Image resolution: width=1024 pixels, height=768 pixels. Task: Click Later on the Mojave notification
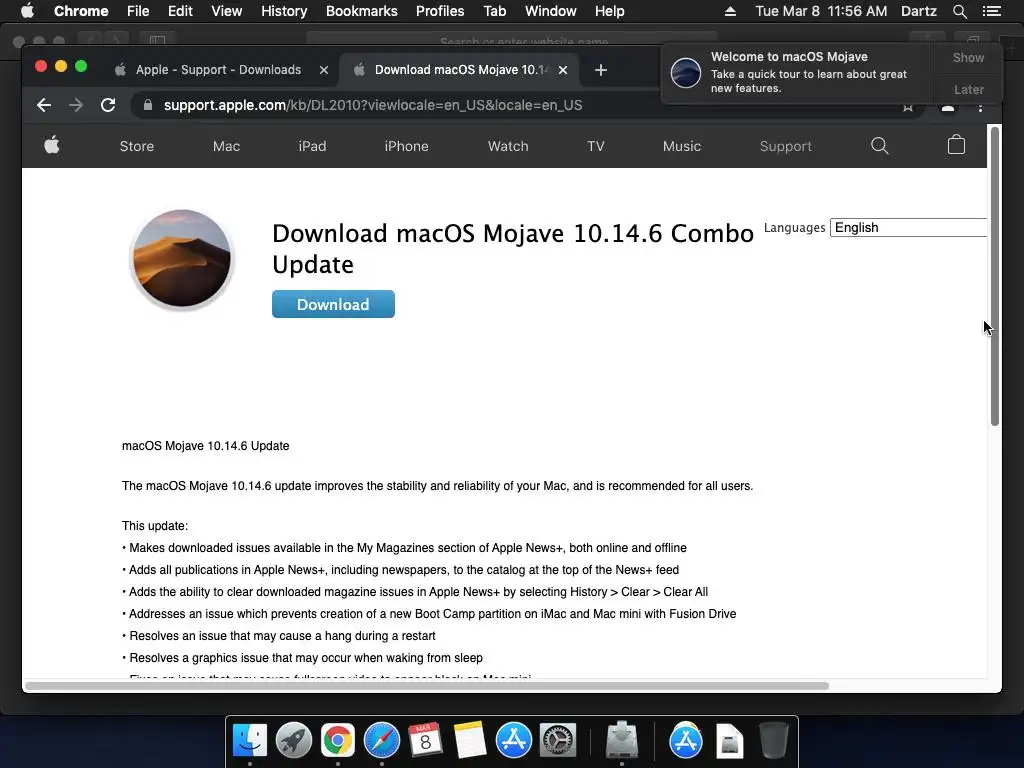[x=968, y=89]
